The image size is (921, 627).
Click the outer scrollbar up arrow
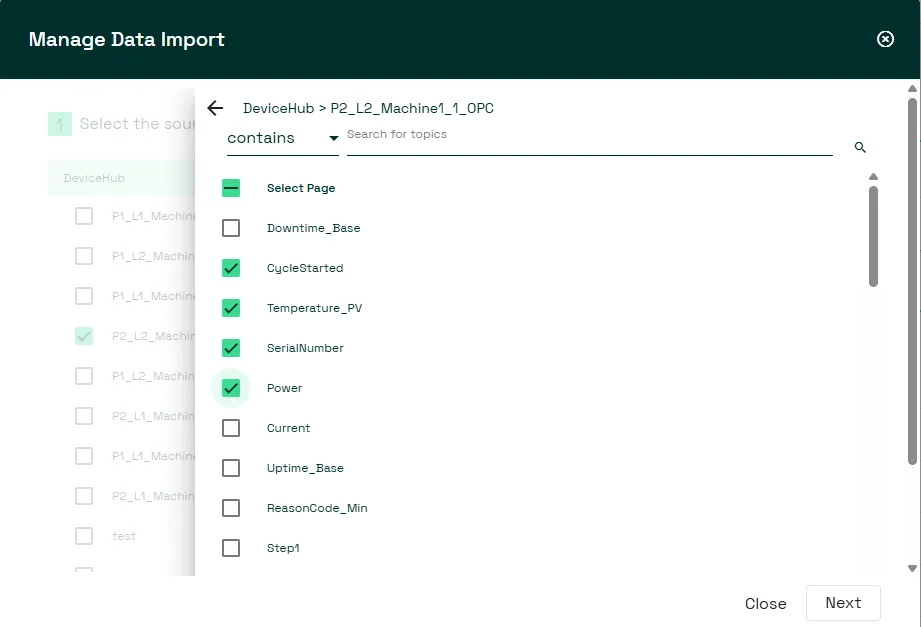912,89
